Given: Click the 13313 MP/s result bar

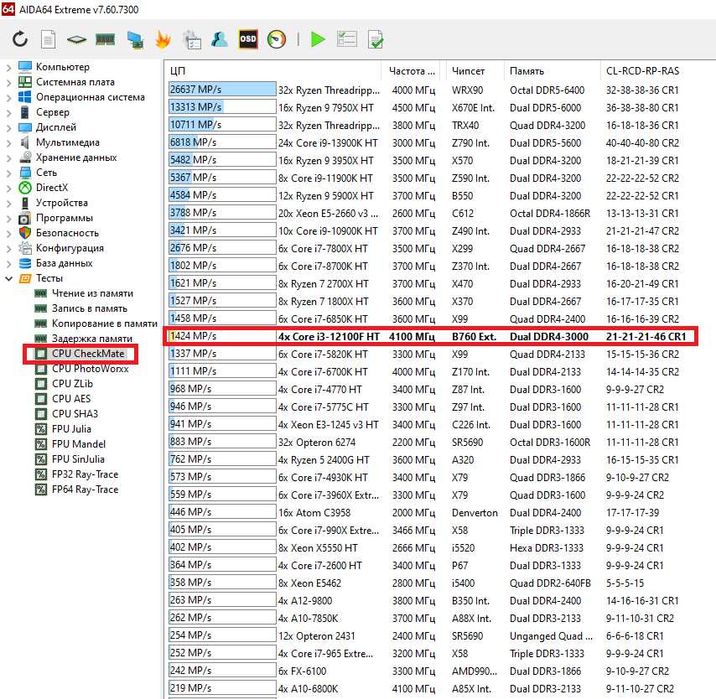Looking at the screenshot, I should coord(222,107).
